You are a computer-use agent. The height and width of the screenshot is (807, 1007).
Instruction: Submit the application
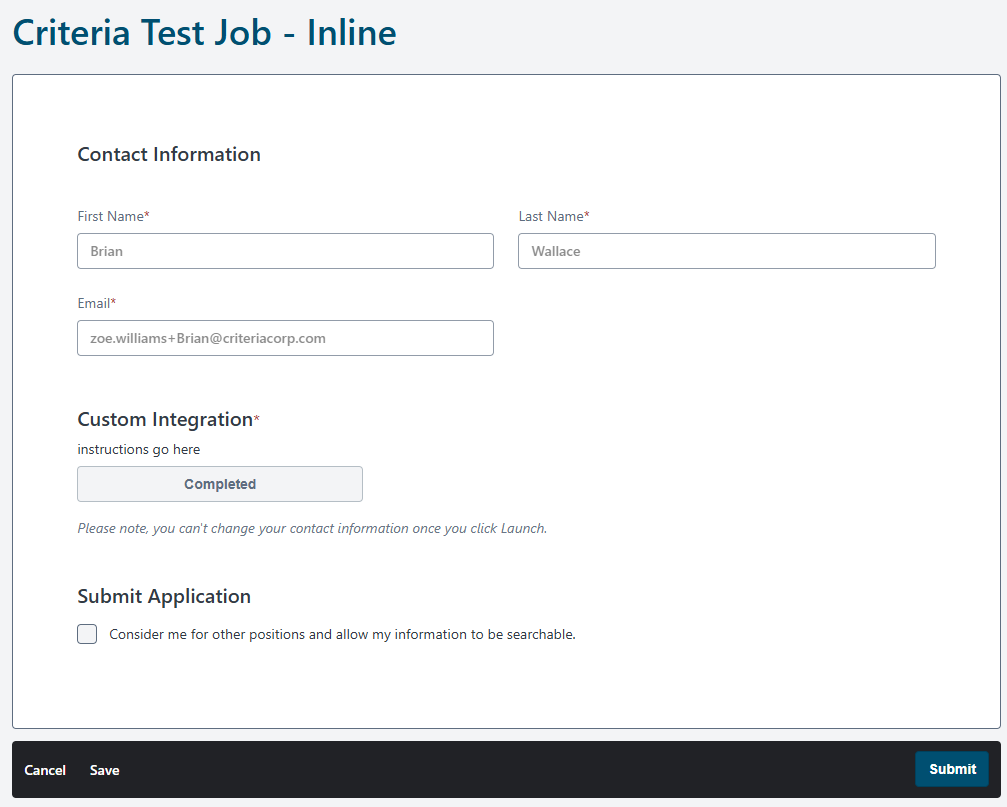(x=952, y=769)
